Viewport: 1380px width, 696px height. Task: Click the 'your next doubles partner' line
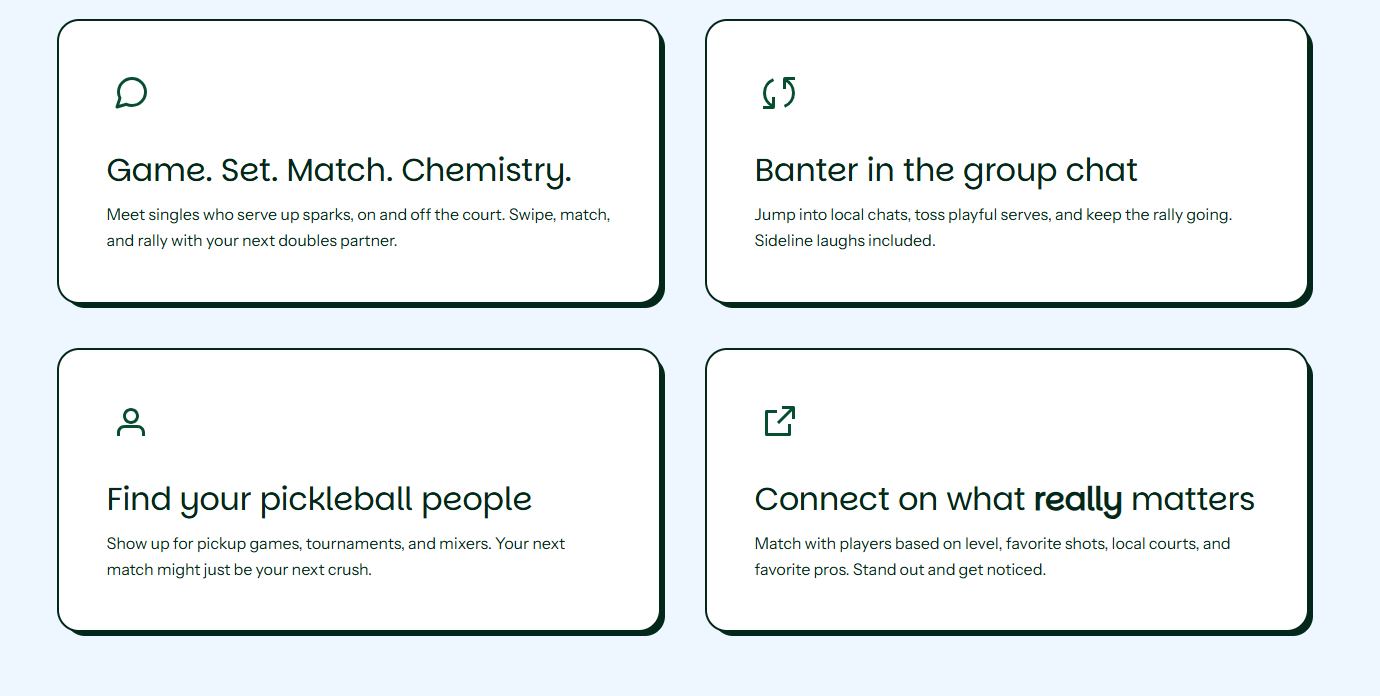[252, 241]
